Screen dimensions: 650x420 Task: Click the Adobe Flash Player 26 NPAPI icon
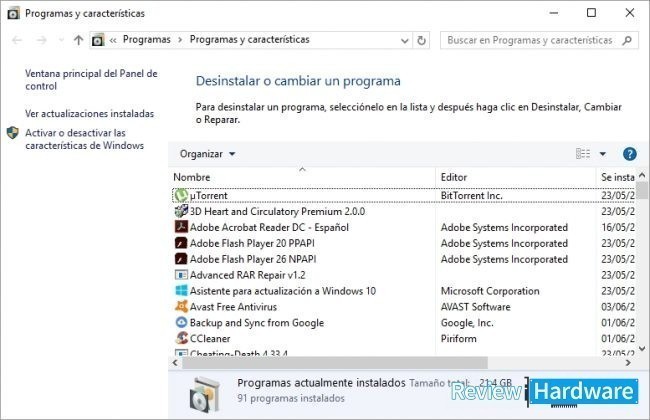(181, 259)
